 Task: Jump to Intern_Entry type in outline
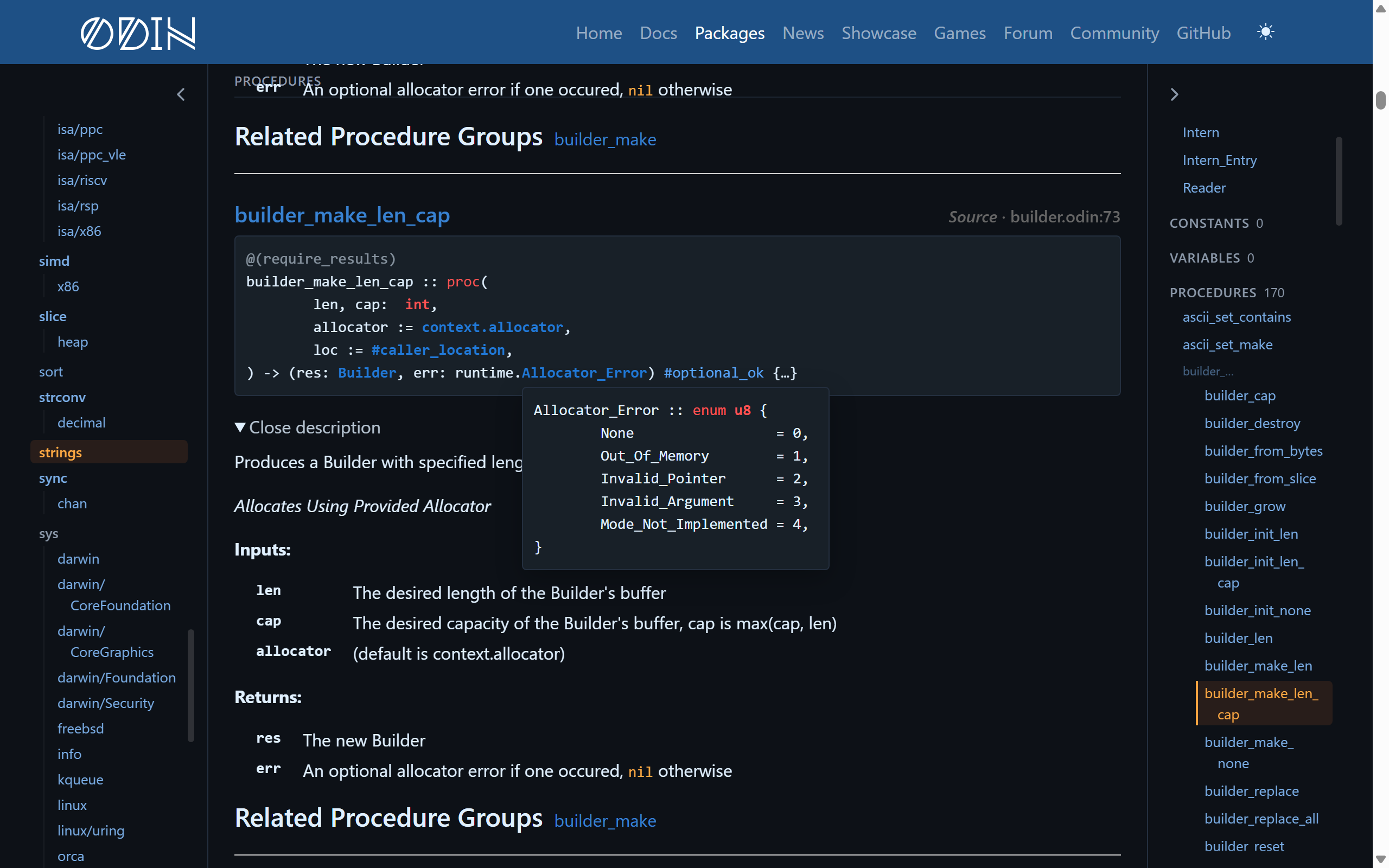[x=1219, y=159]
